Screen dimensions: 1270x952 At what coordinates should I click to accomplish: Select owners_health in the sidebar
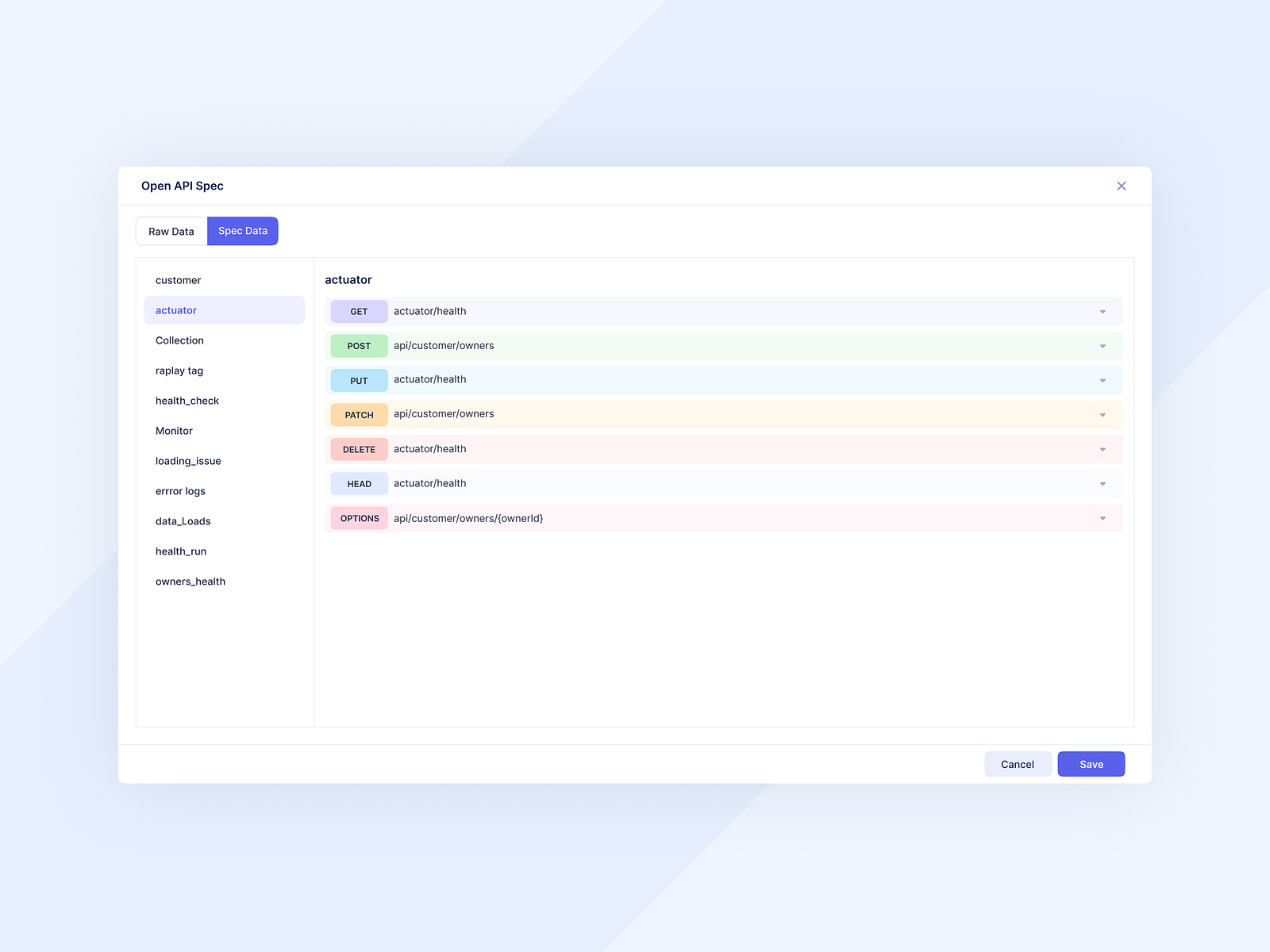coord(225,582)
